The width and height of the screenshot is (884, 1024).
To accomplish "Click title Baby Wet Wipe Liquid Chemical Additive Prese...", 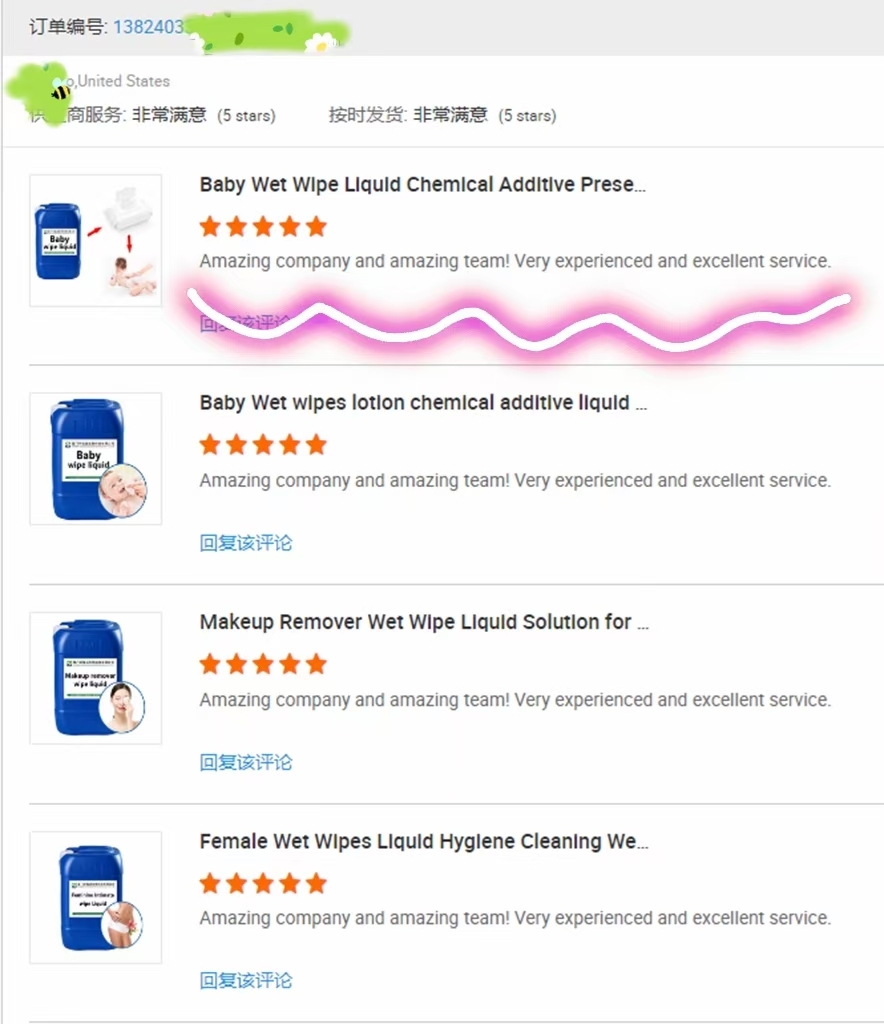I will [422, 185].
